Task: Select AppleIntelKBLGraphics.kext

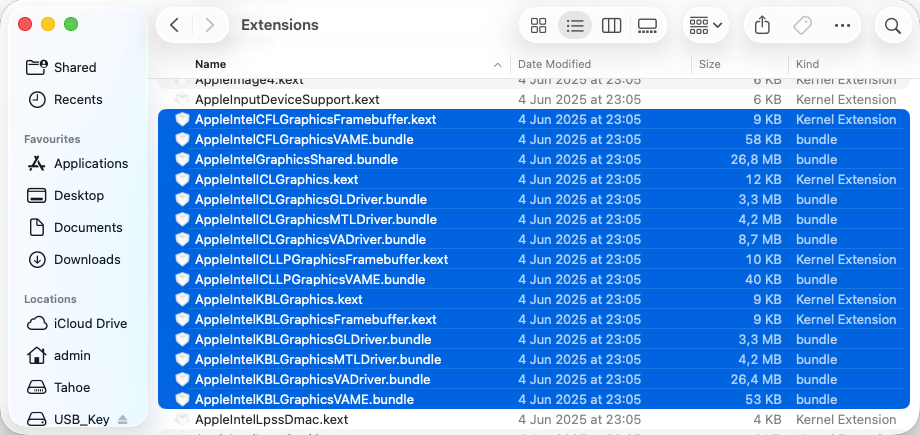Action: pos(534,299)
